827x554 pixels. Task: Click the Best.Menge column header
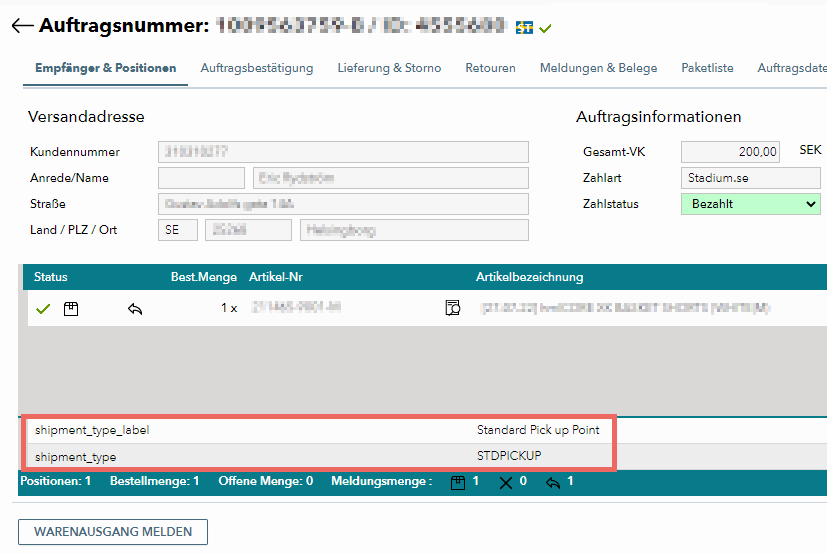tap(204, 277)
